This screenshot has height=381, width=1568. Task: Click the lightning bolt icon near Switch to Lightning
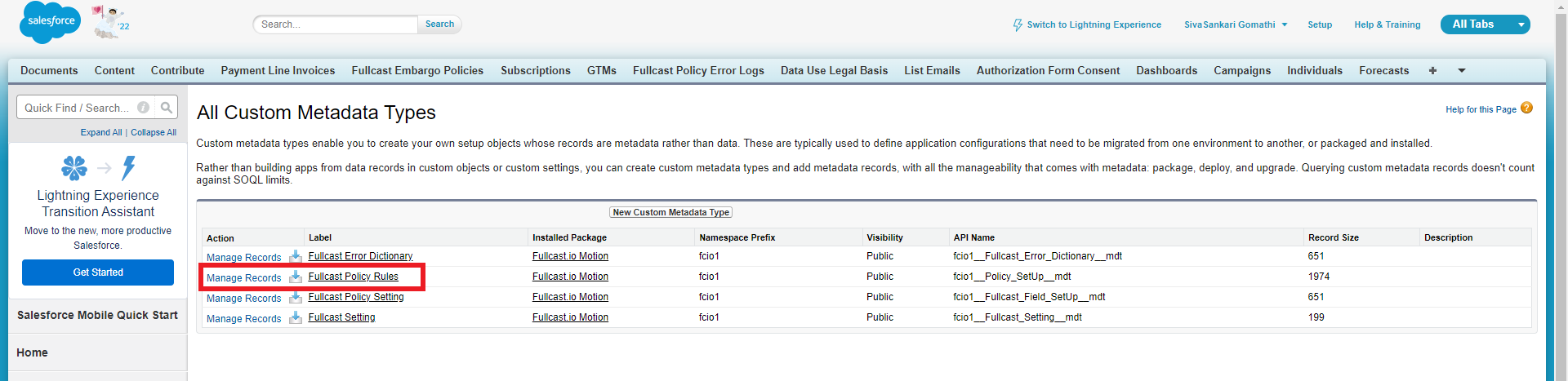tap(1018, 25)
